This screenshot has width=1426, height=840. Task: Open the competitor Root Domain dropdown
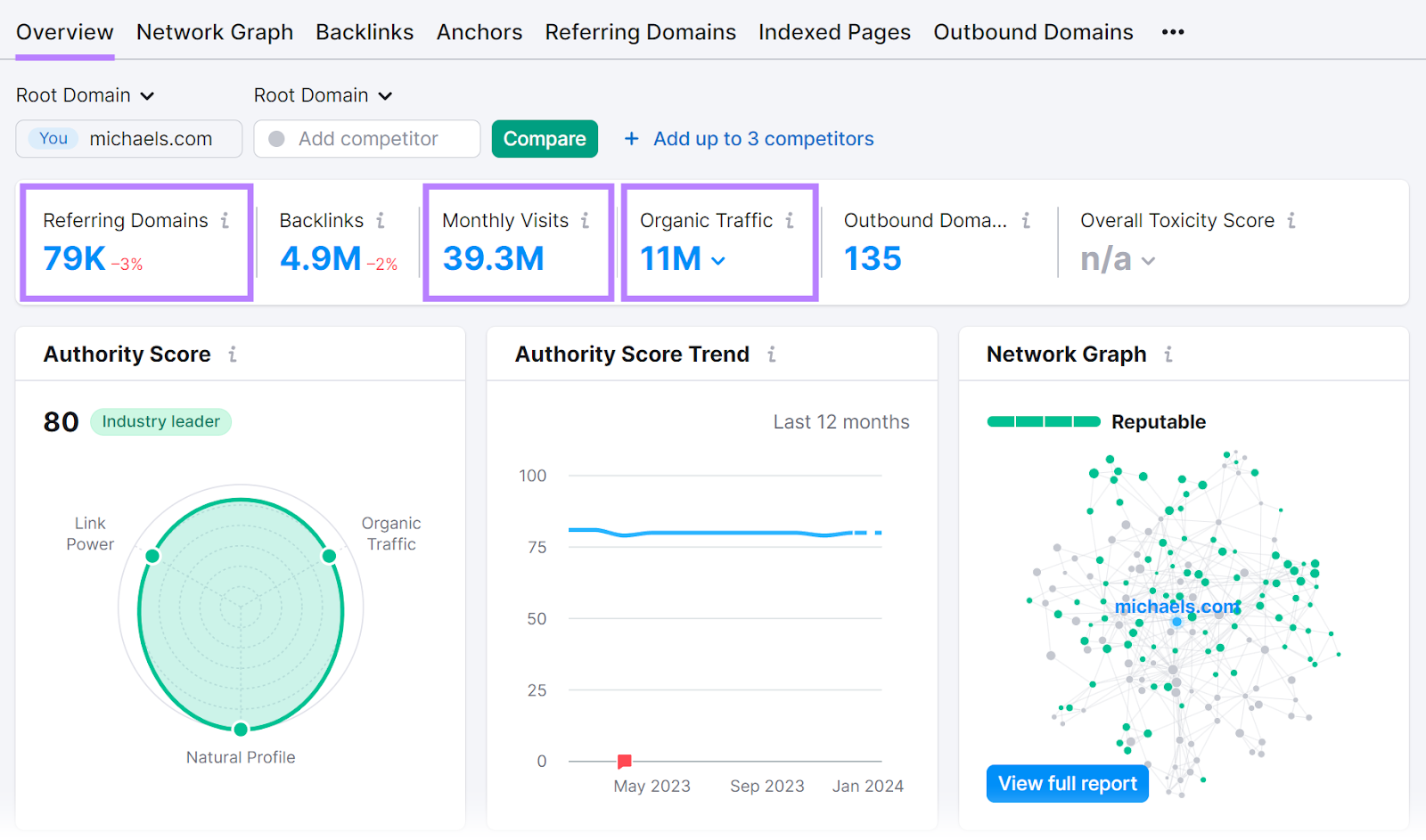(324, 95)
